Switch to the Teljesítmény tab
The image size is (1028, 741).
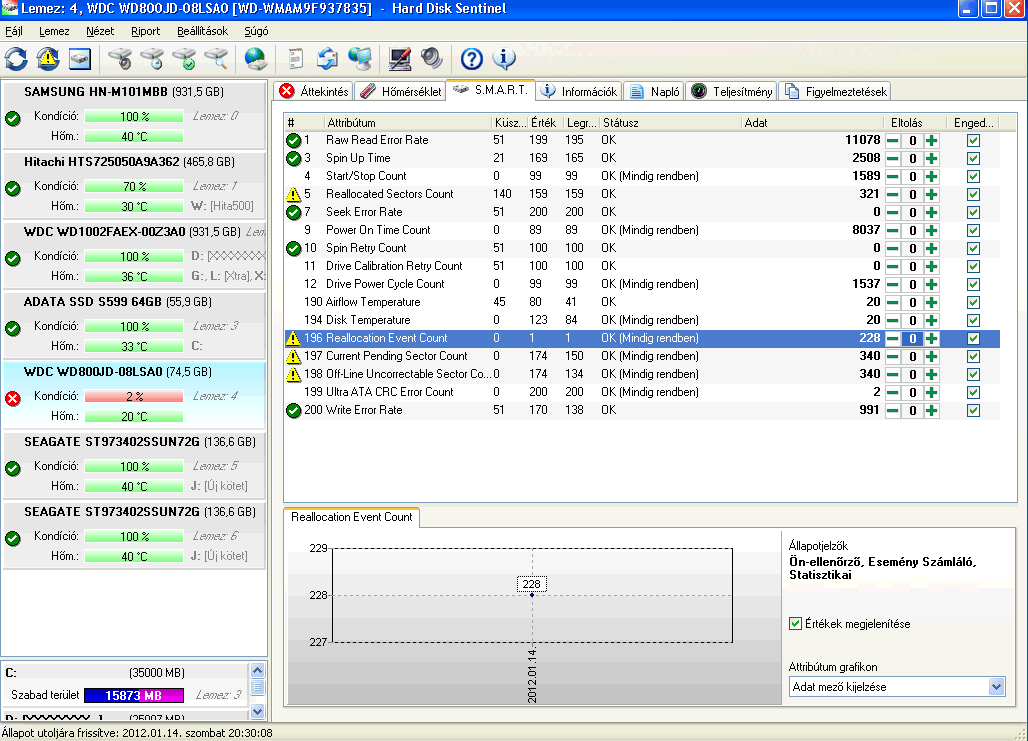(x=731, y=91)
